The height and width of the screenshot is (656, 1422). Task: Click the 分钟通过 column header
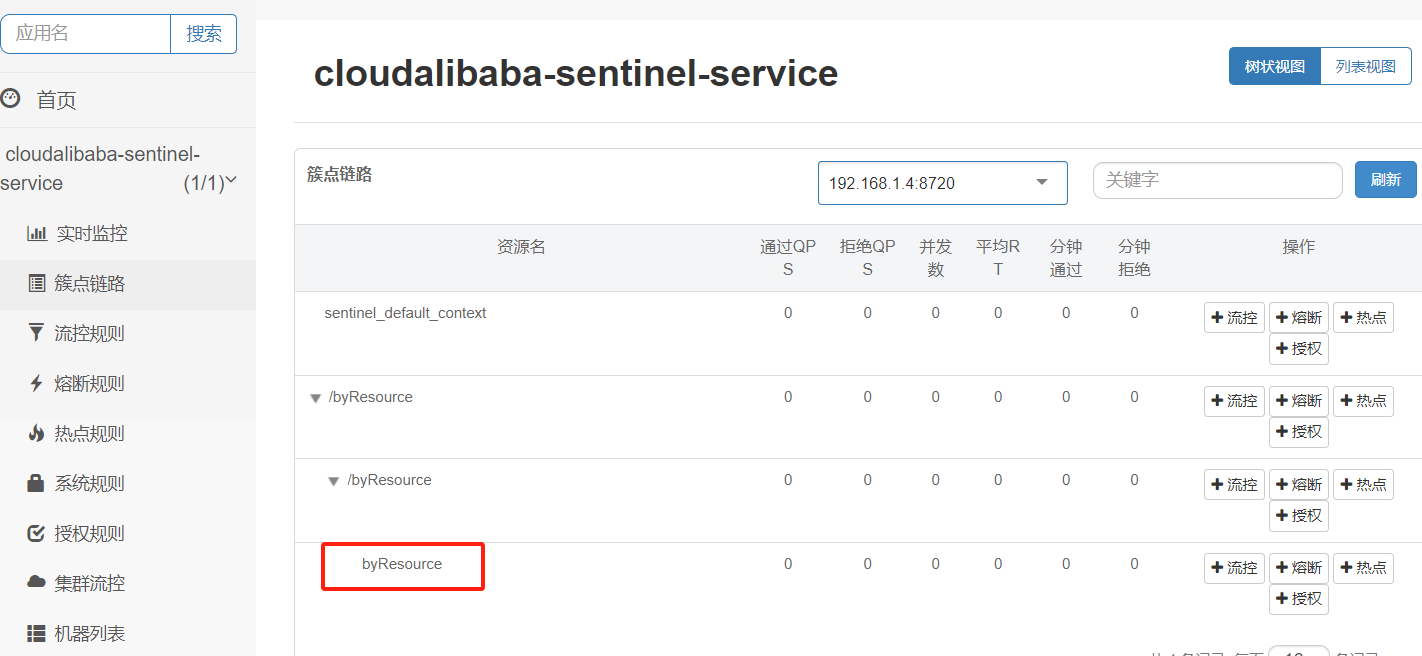(x=1066, y=258)
